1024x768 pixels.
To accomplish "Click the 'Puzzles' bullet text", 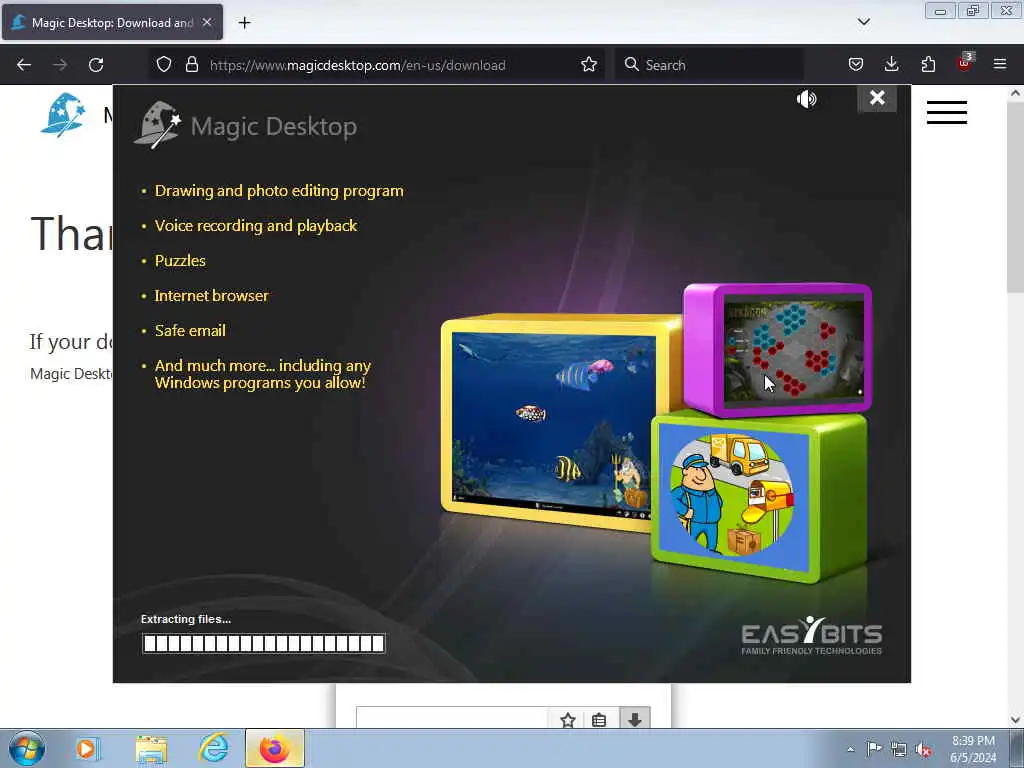I will [180, 261].
